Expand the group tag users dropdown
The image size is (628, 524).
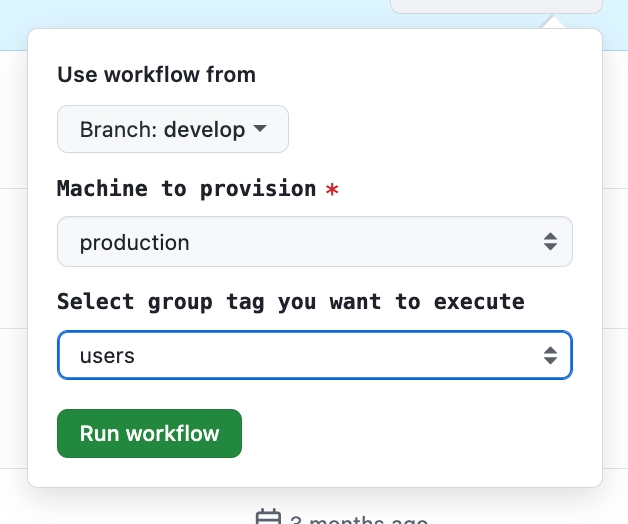(314, 355)
